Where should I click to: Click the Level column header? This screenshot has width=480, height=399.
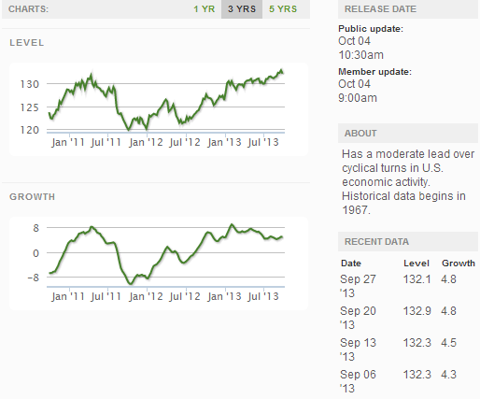point(416,263)
